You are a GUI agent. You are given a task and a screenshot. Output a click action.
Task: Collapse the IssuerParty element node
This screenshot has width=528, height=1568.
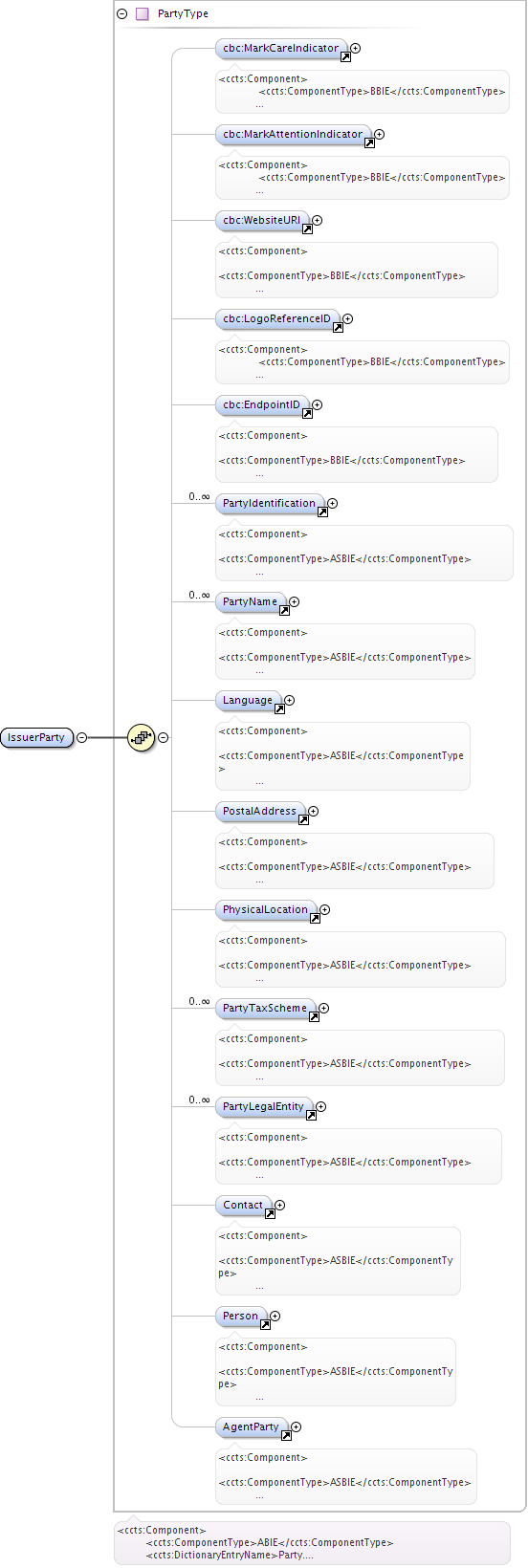tap(81, 737)
